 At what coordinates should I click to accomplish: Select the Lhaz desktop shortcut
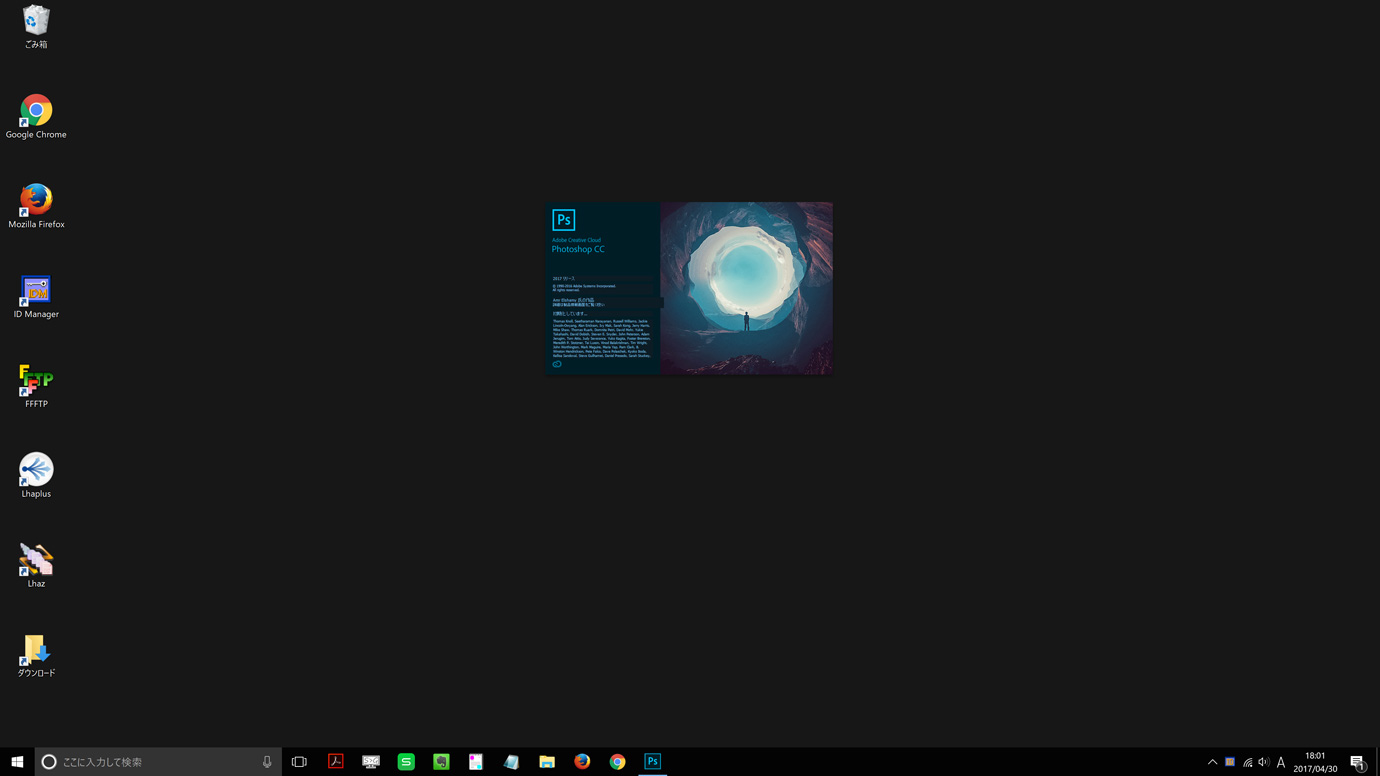36,561
